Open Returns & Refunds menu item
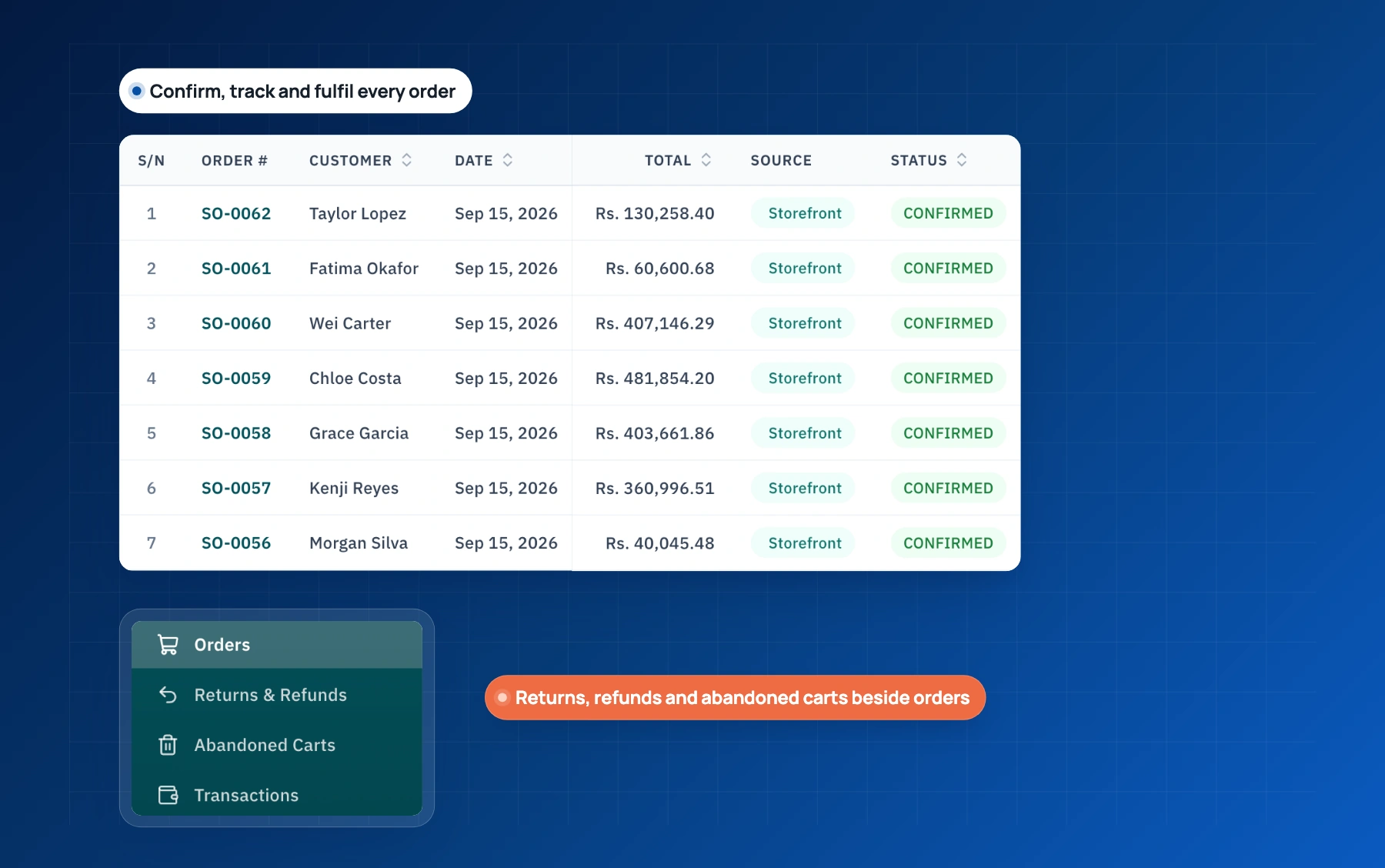This screenshot has width=1385, height=868. click(277, 695)
